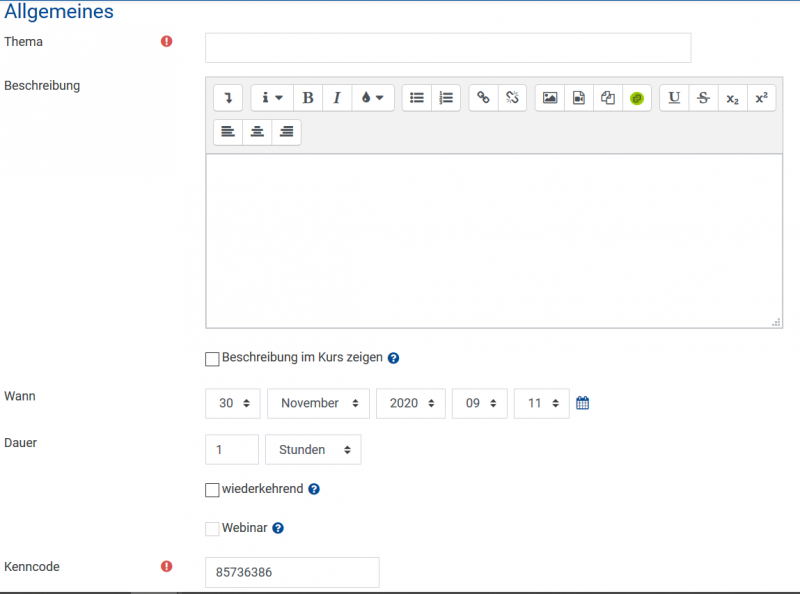This screenshot has height=594, width=800.
Task: Apply subscript formatting
Action: [x=733, y=98]
